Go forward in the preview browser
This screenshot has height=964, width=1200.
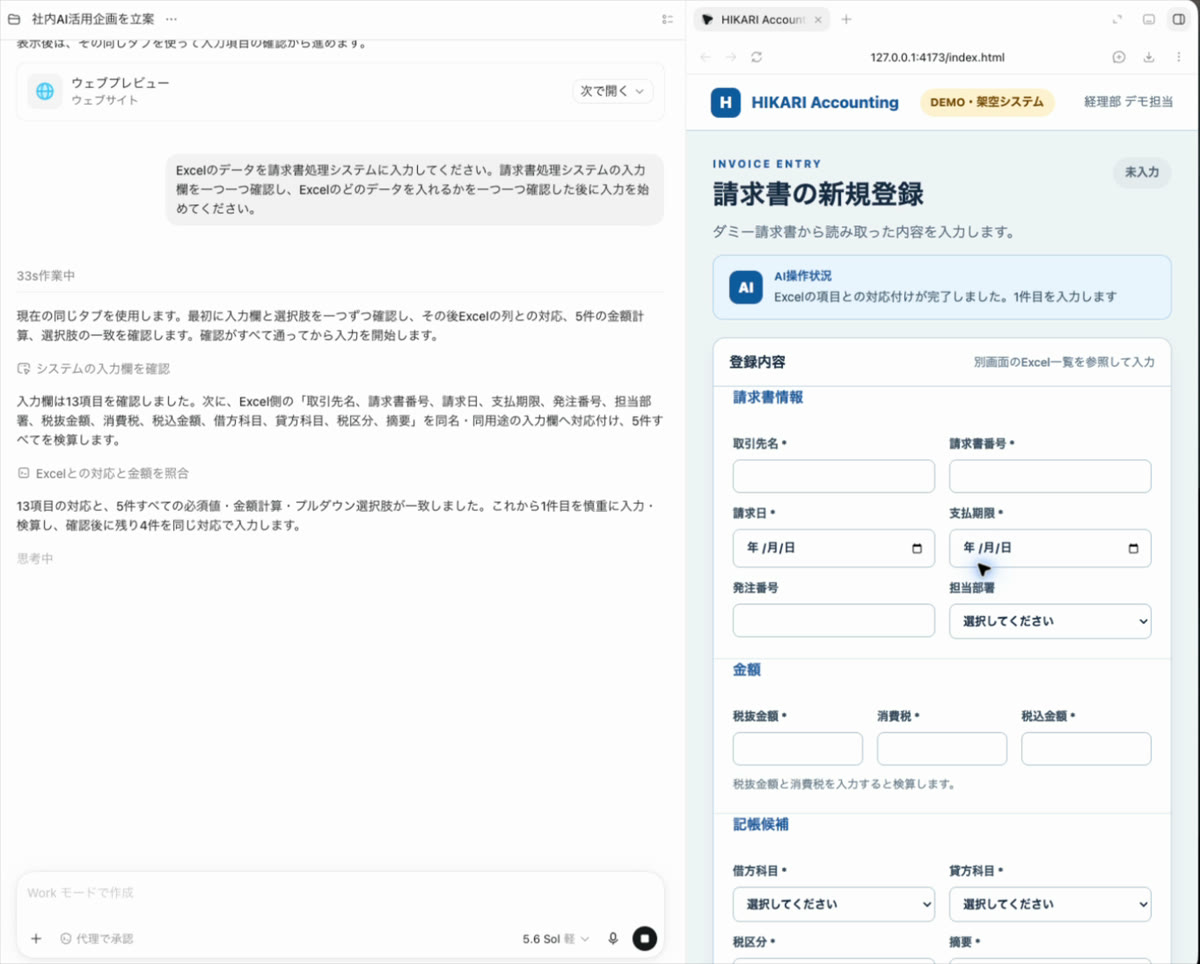click(731, 57)
